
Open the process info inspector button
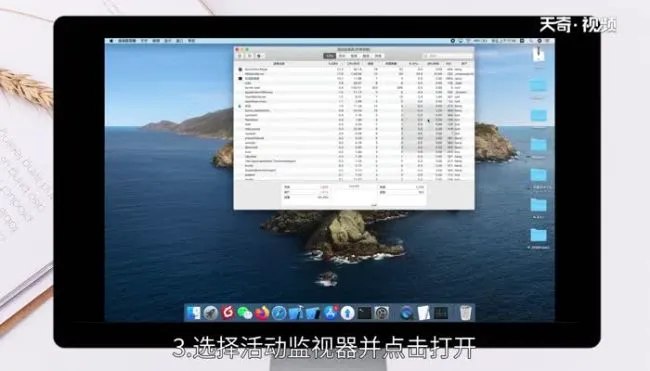tap(250, 56)
